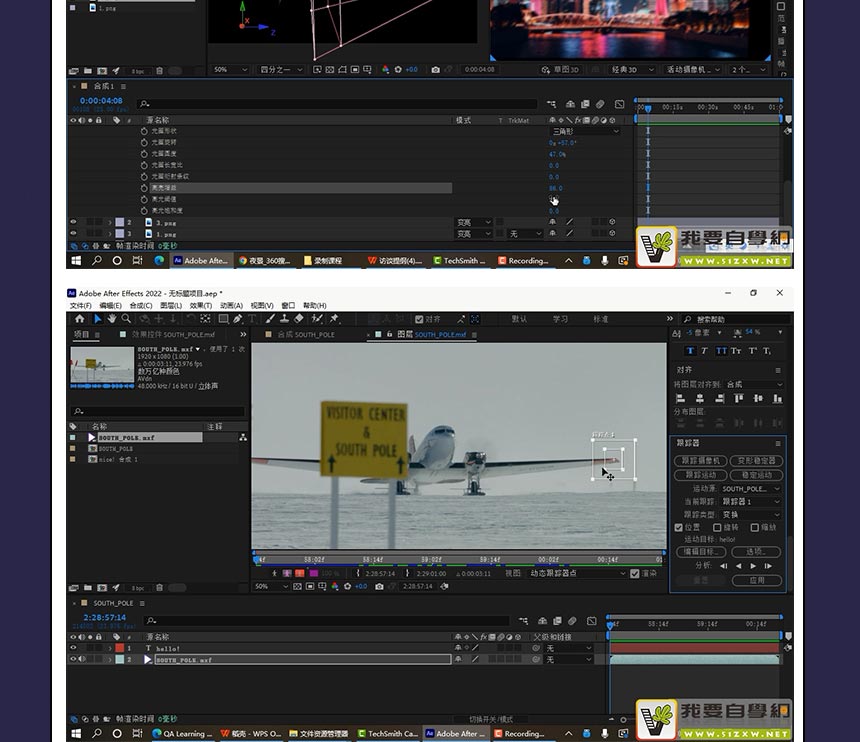The image size is (860, 742).
Task: Switch to the 合成 SOUTH_POLE viewer tab
Action: [305, 335]
